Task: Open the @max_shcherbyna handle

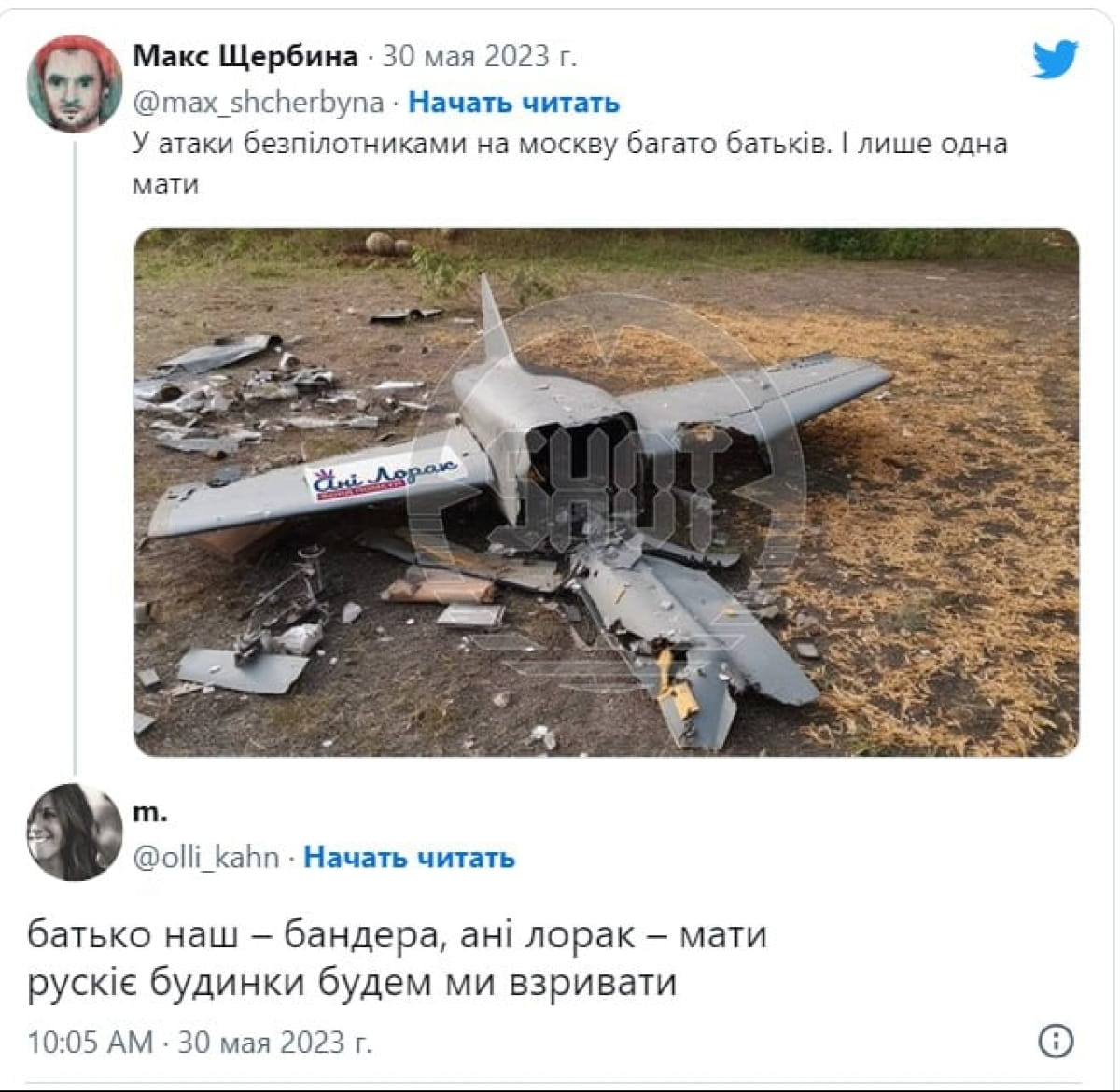Action: point(259,102)
